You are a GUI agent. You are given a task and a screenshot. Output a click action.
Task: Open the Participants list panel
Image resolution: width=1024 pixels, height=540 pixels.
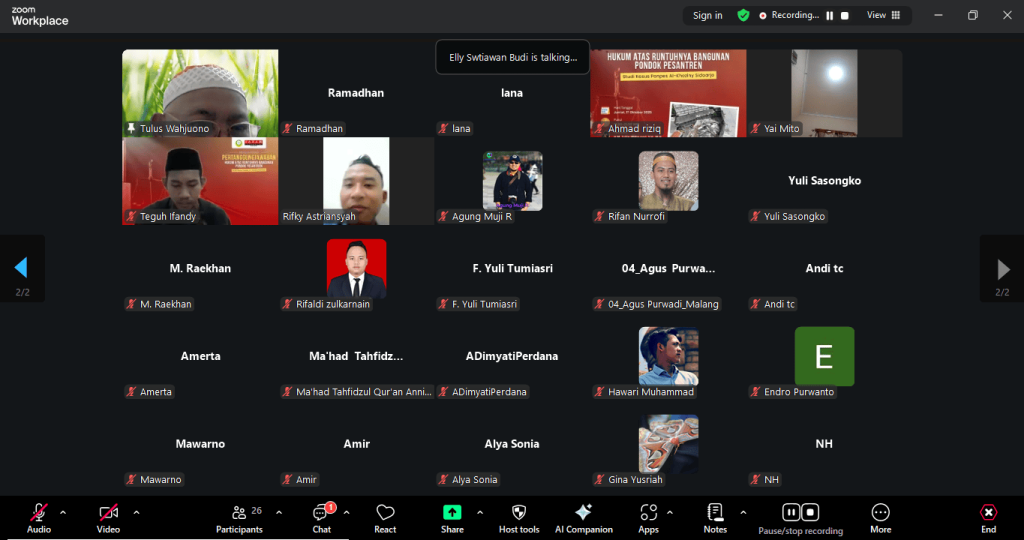pyautogui.click(x=240, y=518)
